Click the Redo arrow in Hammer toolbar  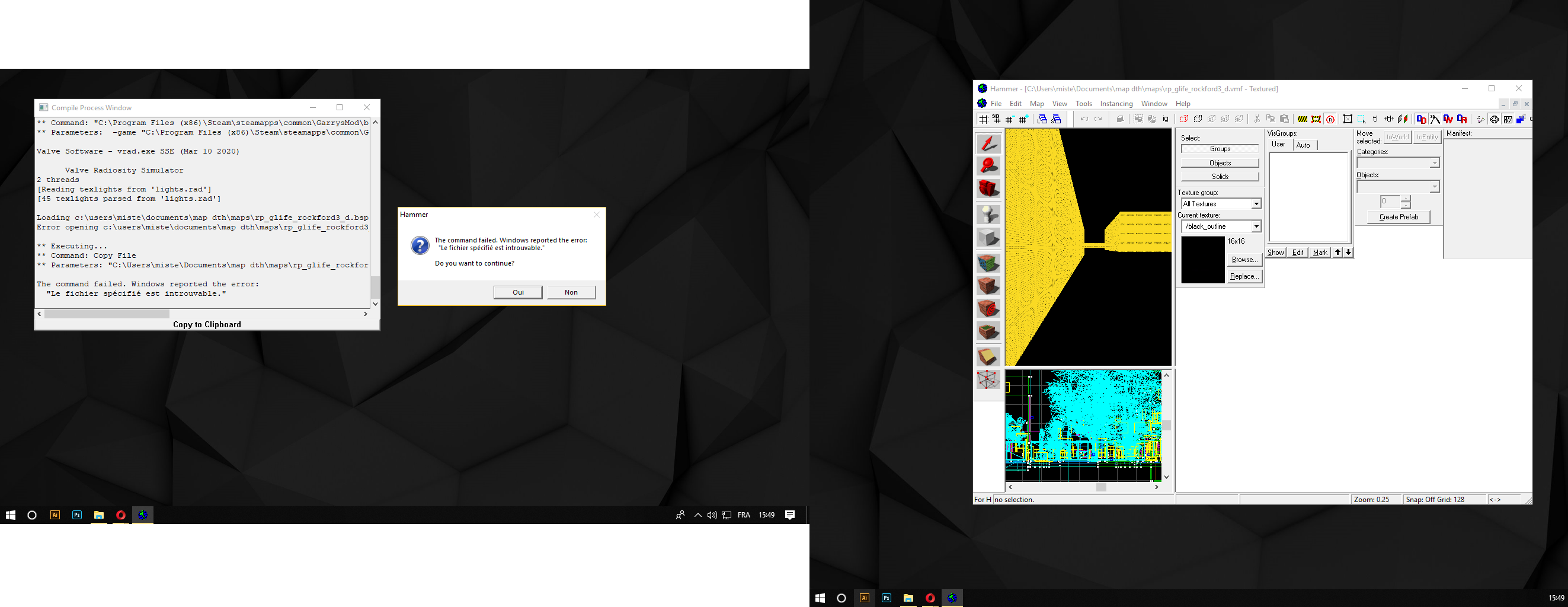[1099, 119]
